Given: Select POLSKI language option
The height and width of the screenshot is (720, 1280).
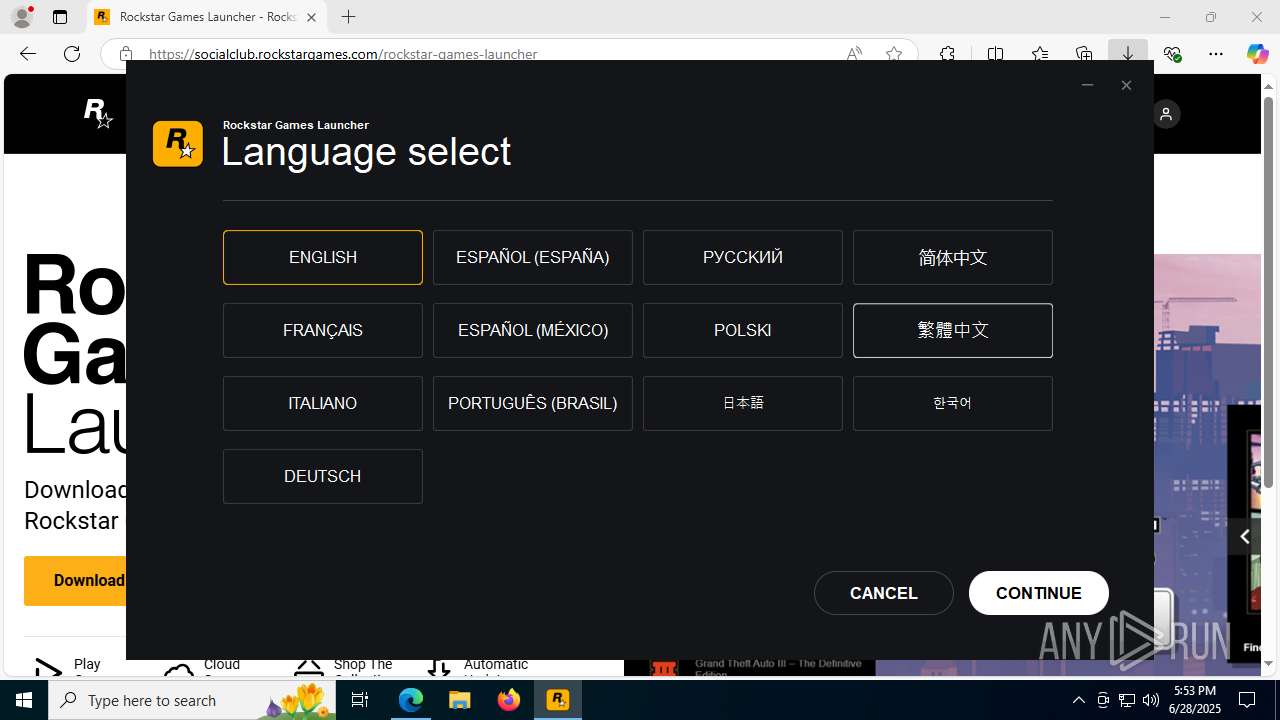Looking at the screenshot, I should pyautogui.click(x=743, y=330).
